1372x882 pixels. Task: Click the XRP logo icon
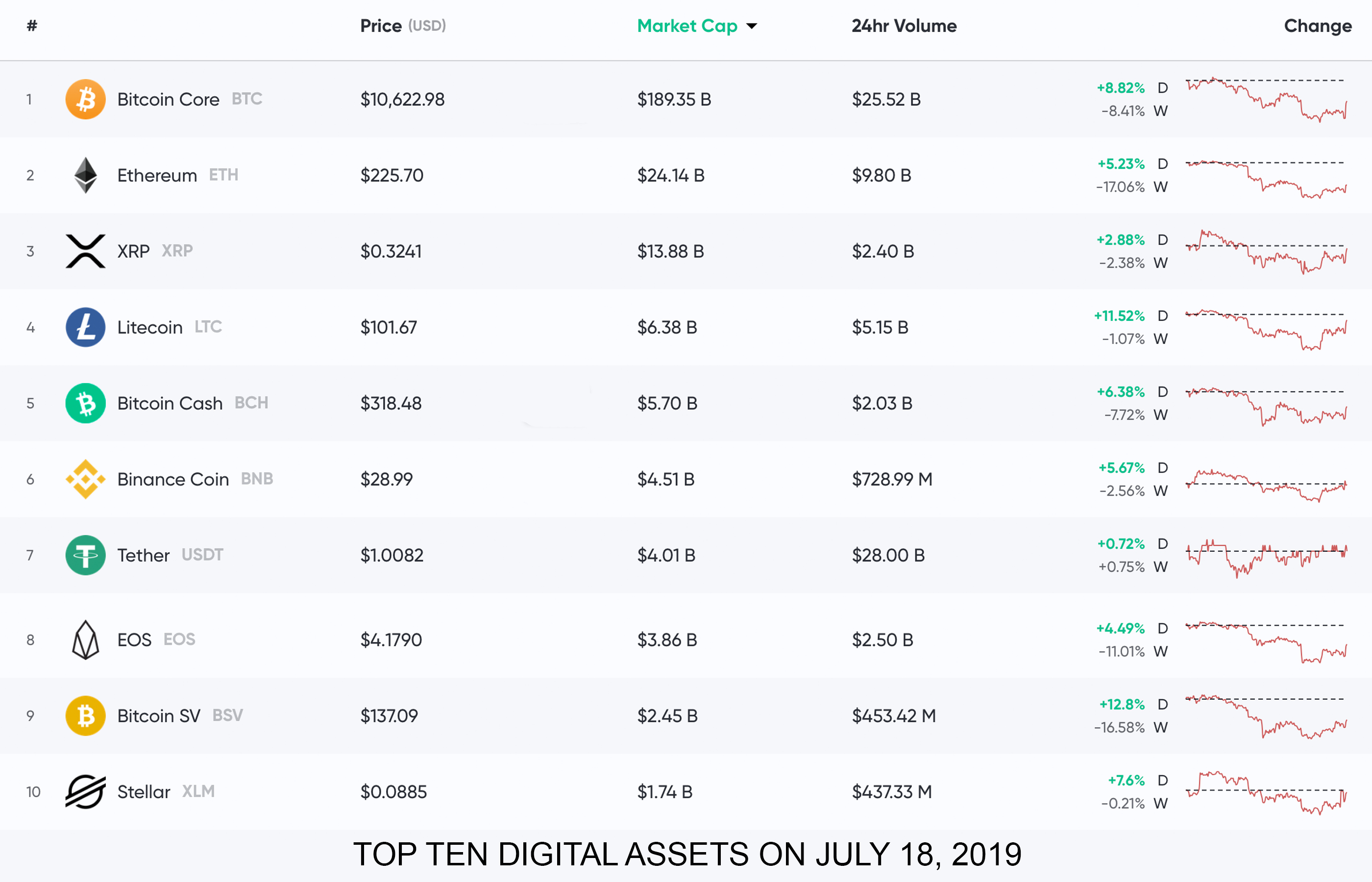85,251
